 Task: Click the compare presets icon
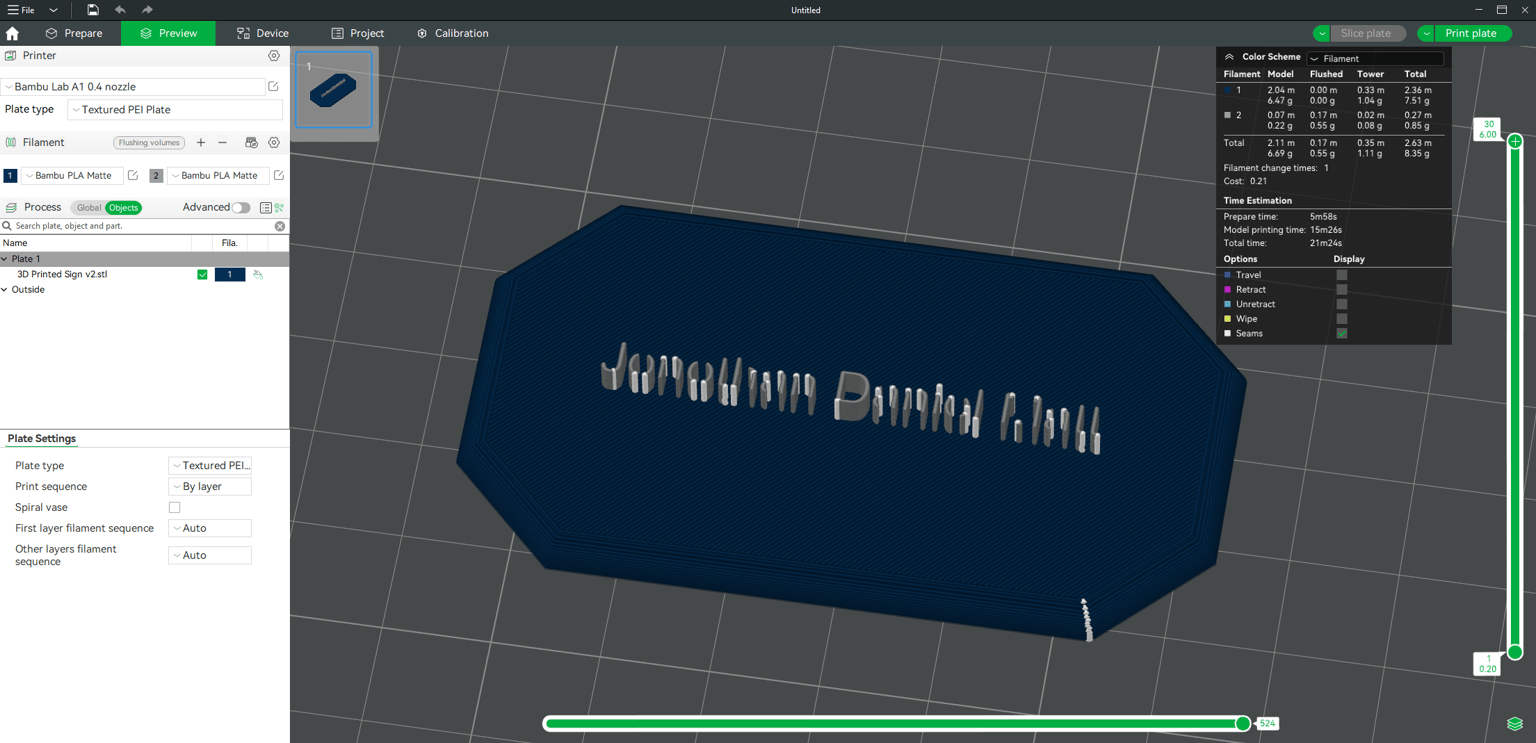click(x=279, y=208)
